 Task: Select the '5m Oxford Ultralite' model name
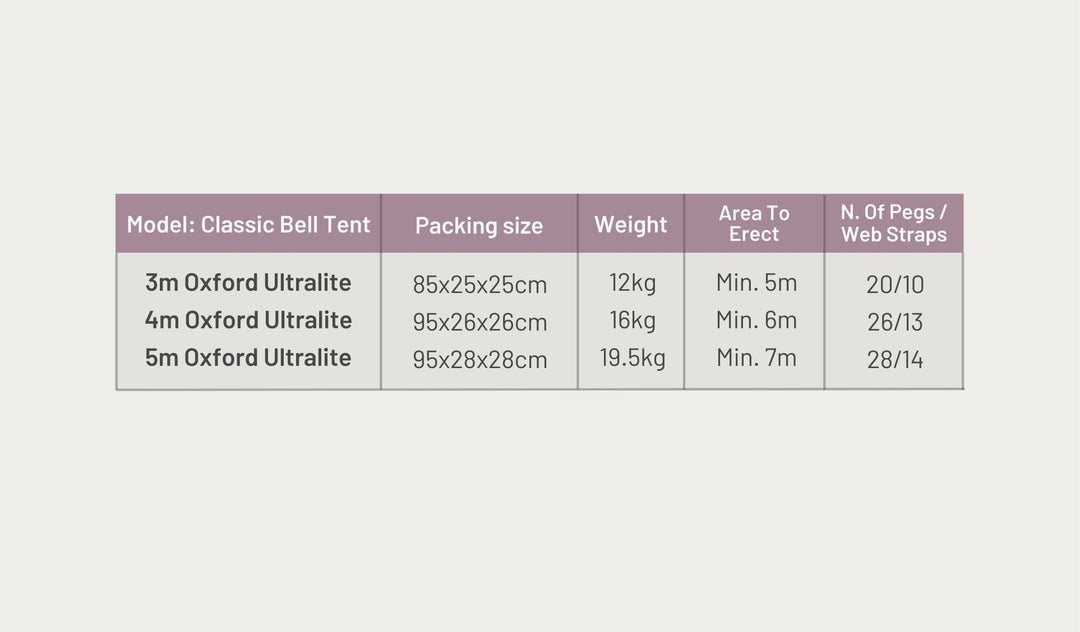(x=248, y=357)
